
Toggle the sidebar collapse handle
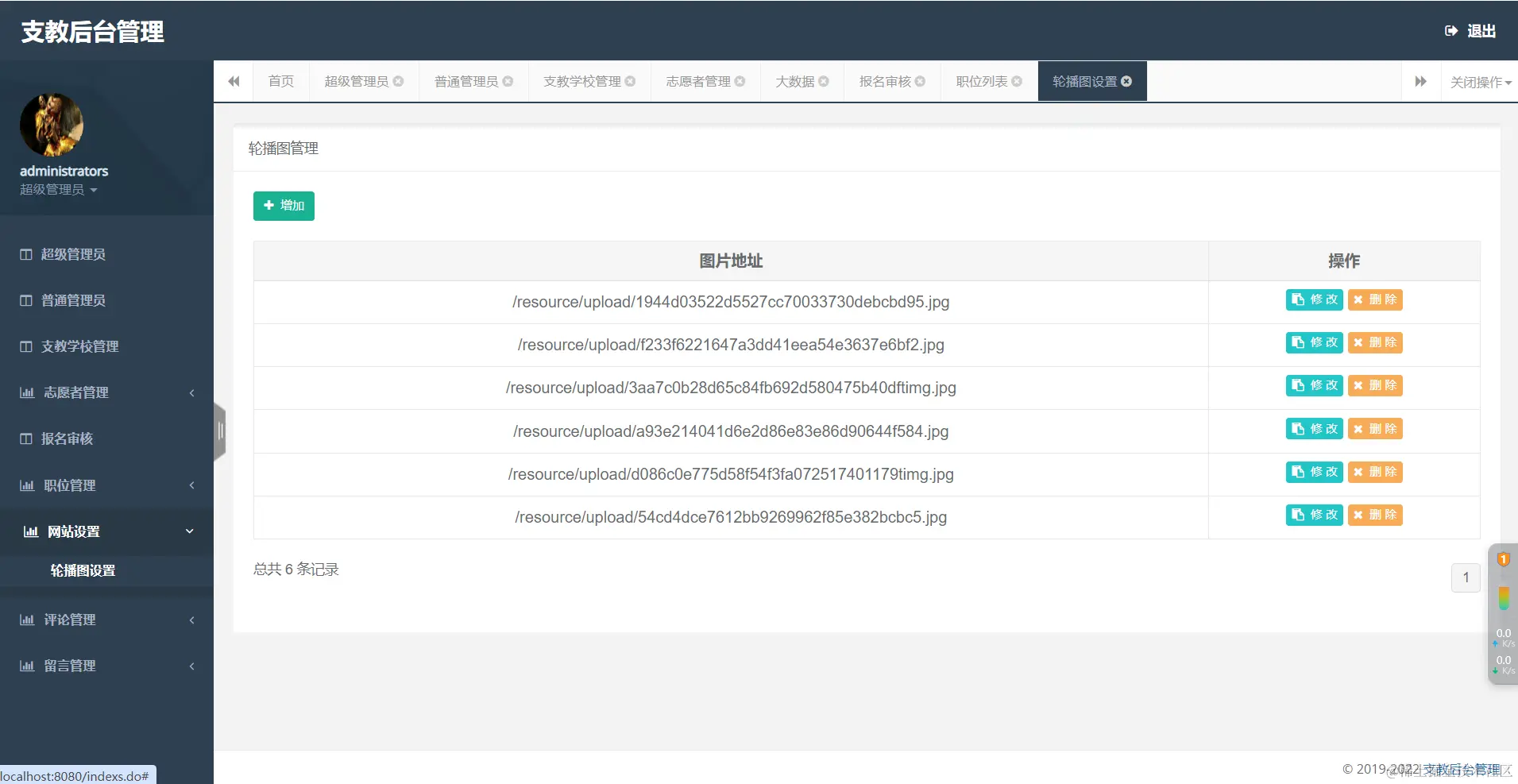[x=220, y=431]
